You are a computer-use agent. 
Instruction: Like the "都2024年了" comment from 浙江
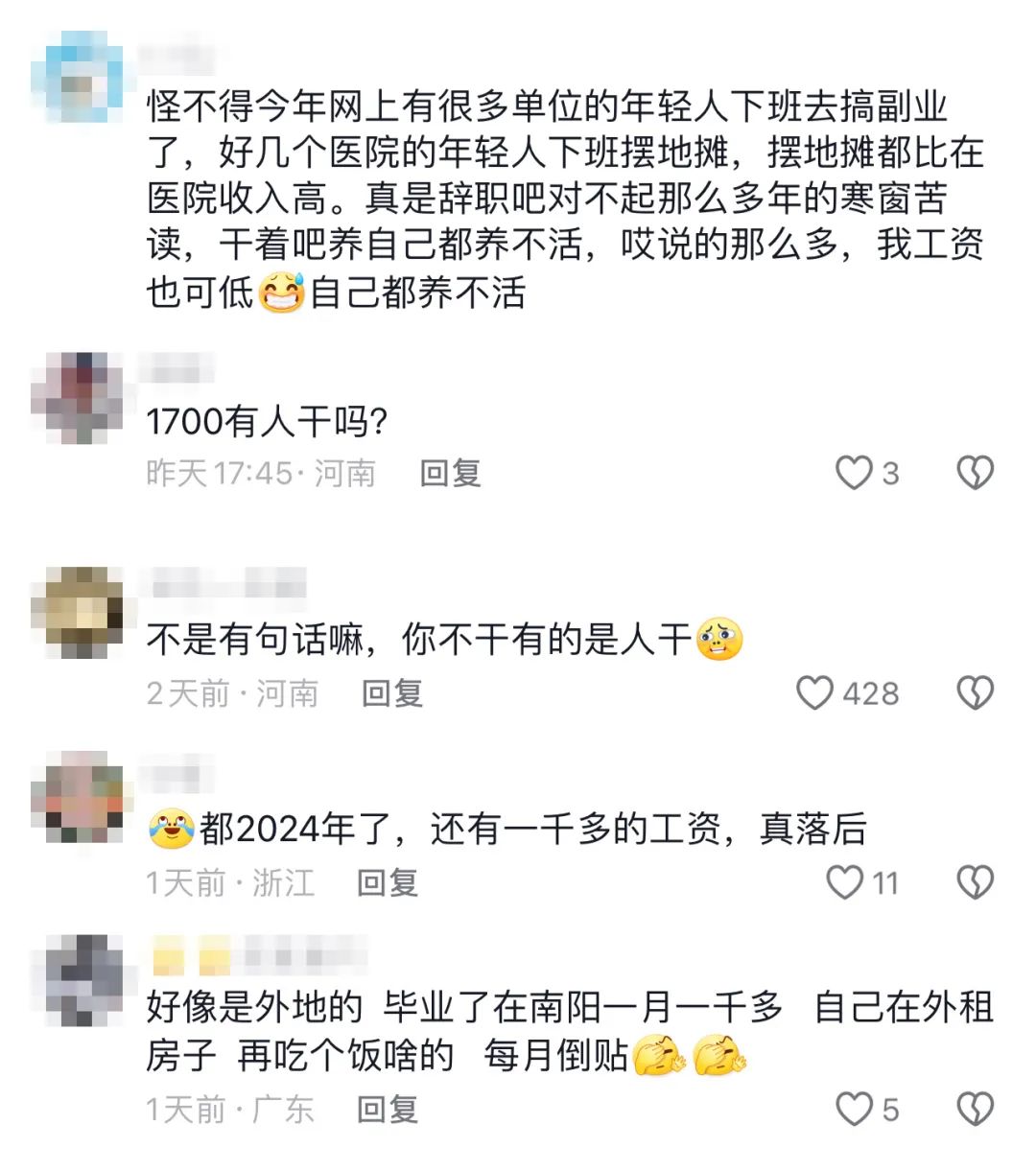tap(845, 882)
